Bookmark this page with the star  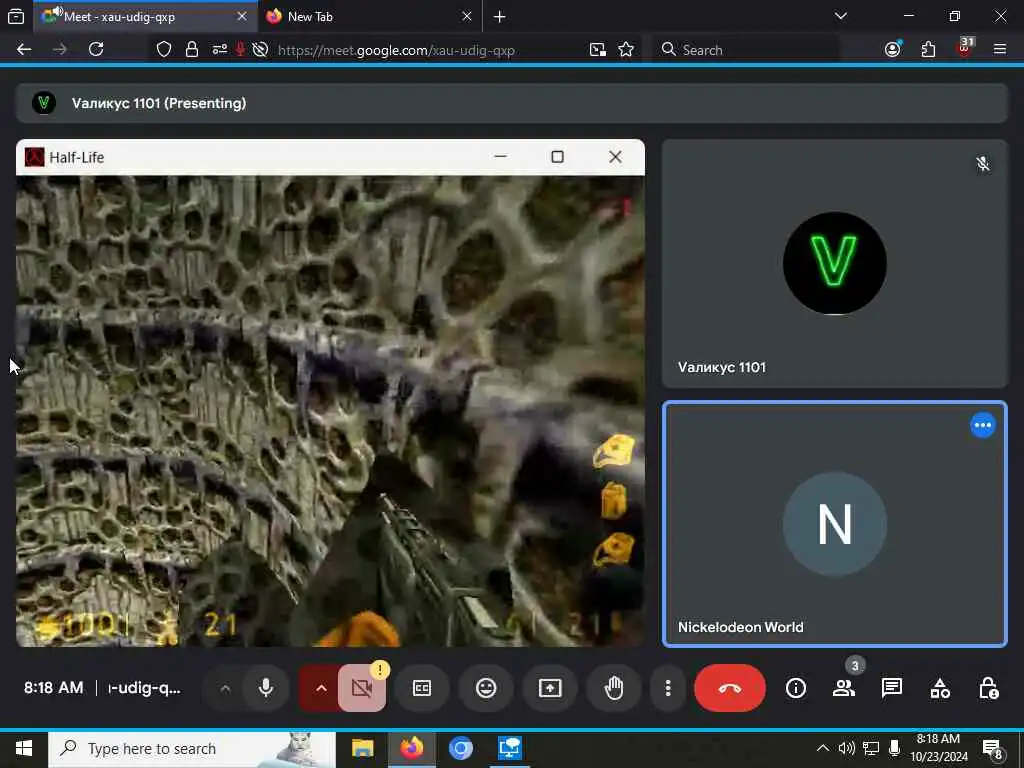(x=626, y=50)
